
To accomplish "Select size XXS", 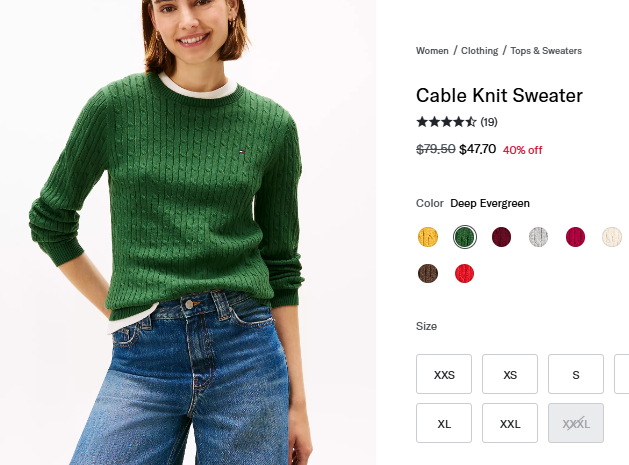I will click(x=444, y=375).
